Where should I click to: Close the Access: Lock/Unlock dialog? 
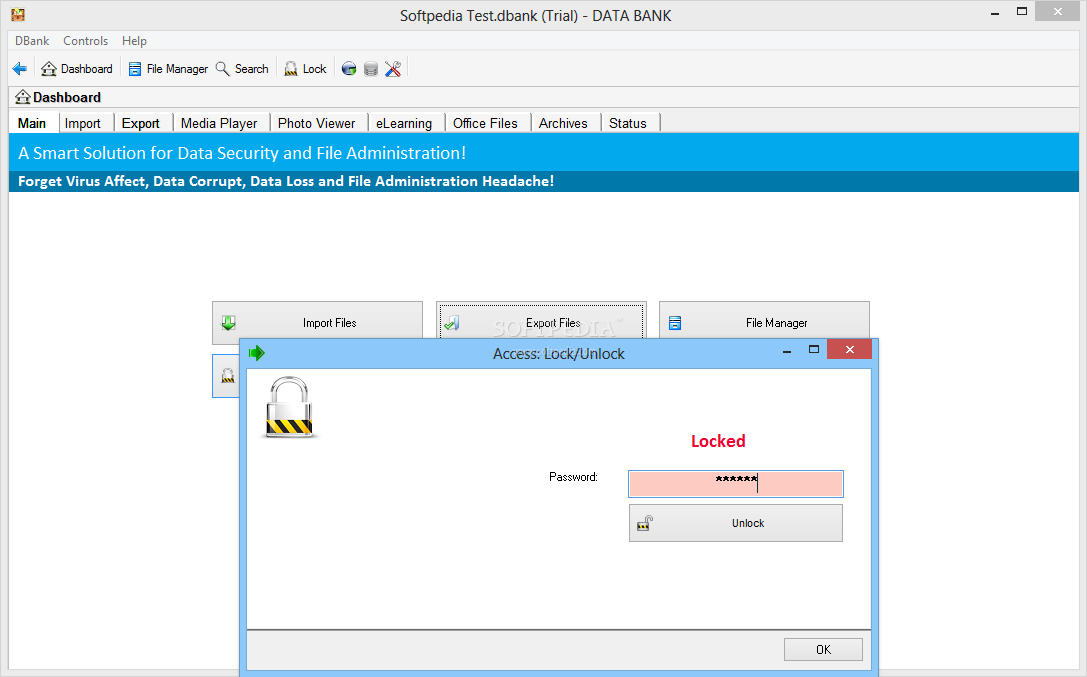[849, 349]
